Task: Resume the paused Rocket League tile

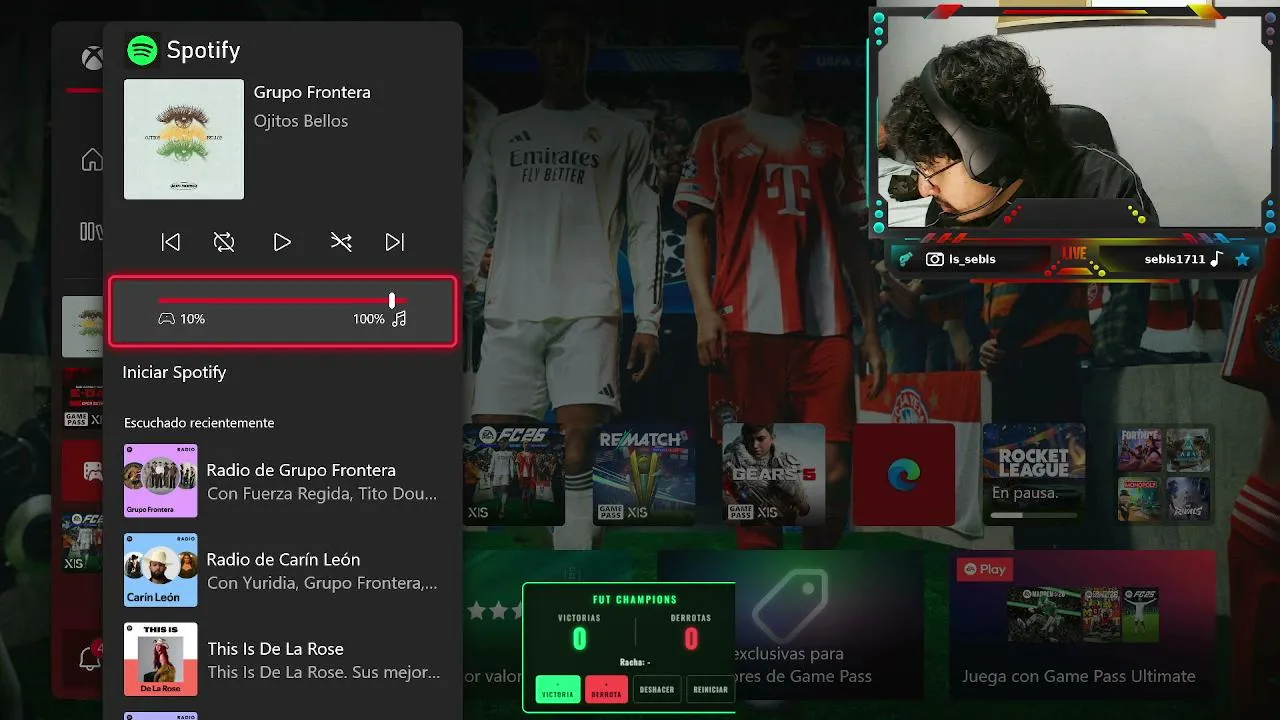Action: point(1034,474)
